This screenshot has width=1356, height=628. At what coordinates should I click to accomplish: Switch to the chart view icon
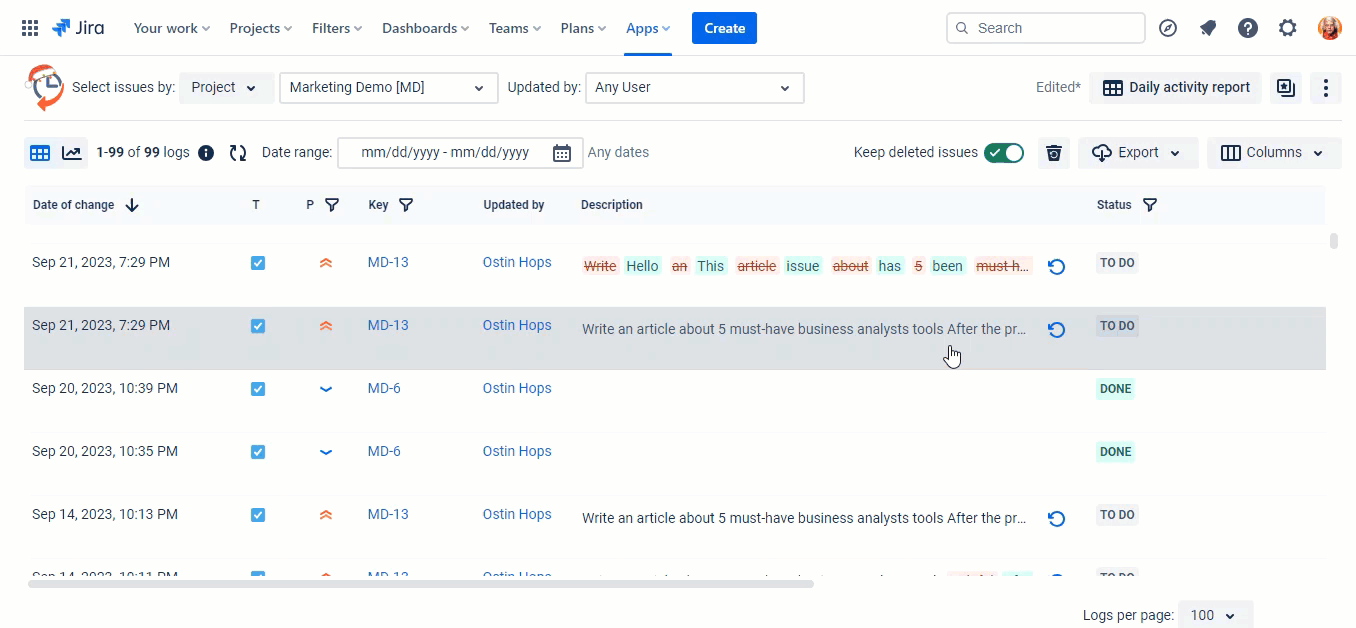click(71, 153)
